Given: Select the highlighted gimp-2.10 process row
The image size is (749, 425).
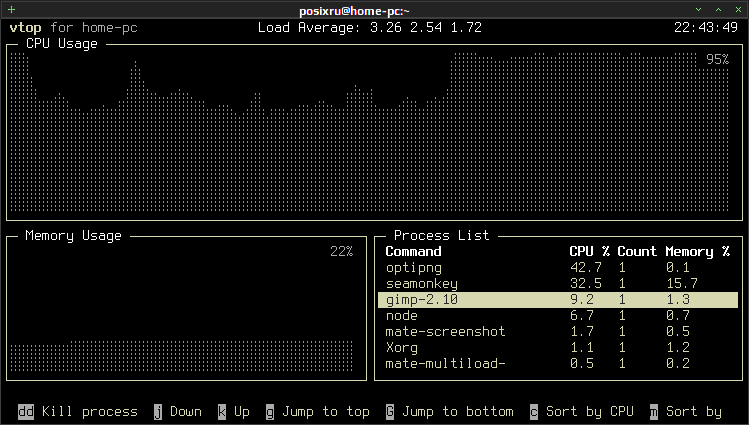Looking at the screenshot, I should (558, 299).
